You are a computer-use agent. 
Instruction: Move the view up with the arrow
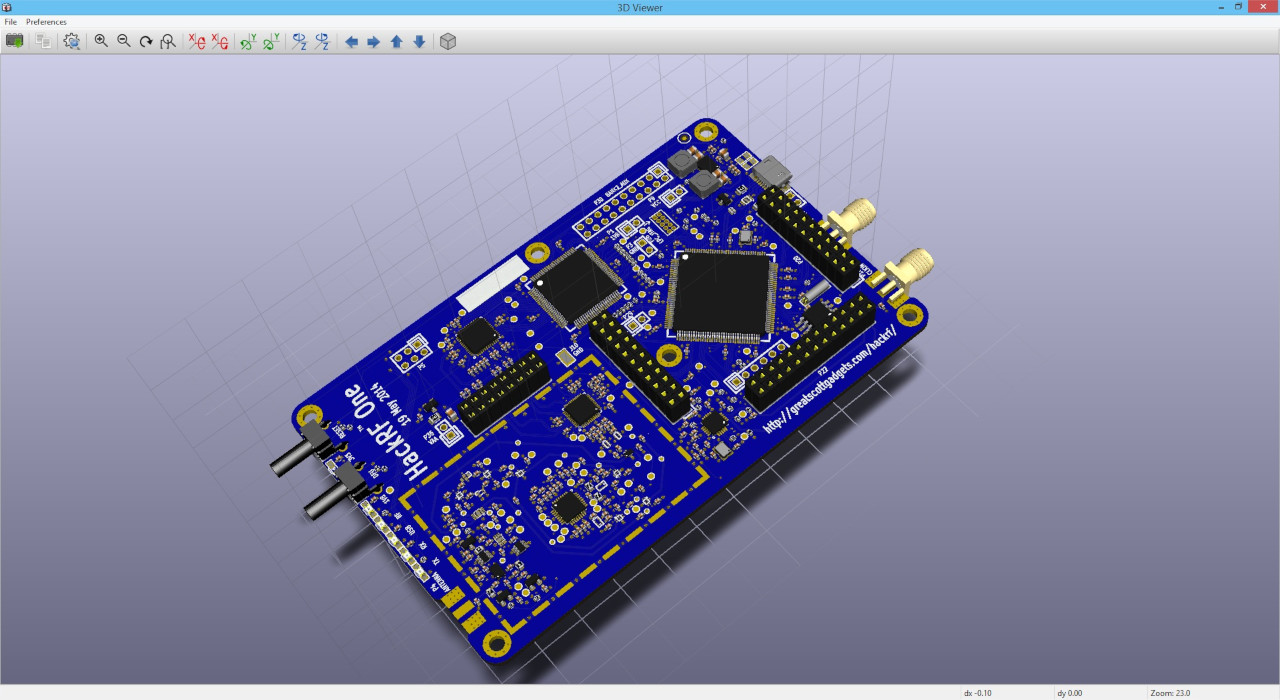[396, 42]
